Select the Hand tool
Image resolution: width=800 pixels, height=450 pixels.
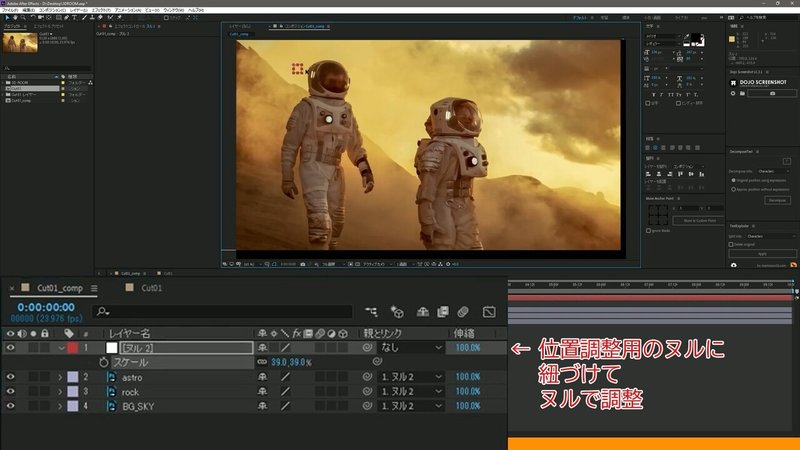pos(15,17)
